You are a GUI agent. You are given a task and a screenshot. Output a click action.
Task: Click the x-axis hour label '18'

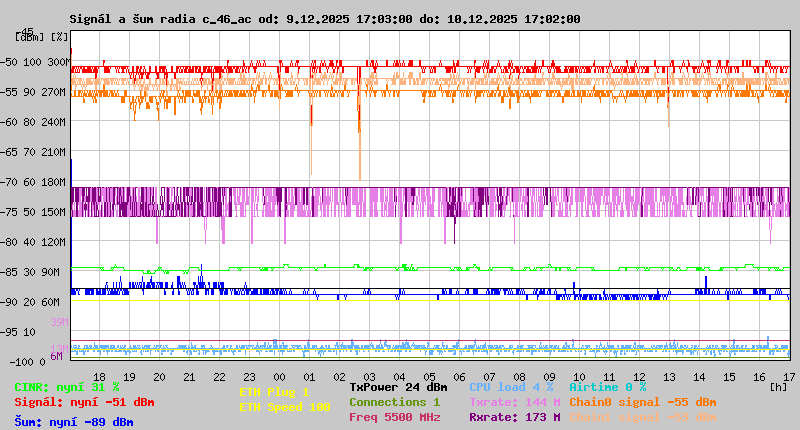pos(99,377)
